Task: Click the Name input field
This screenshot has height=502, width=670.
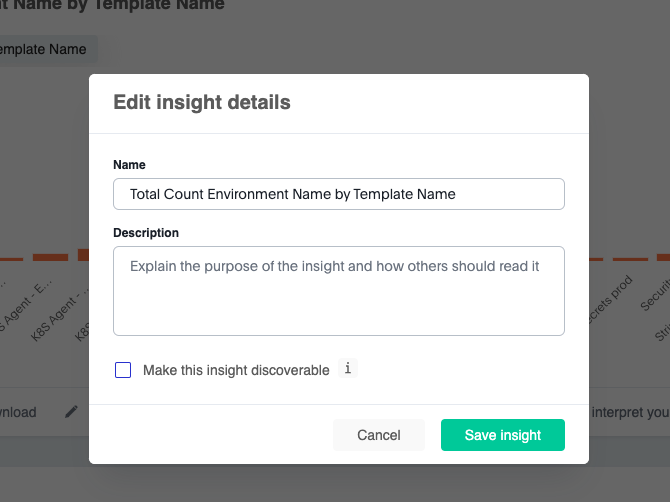Action: [339, 194]
